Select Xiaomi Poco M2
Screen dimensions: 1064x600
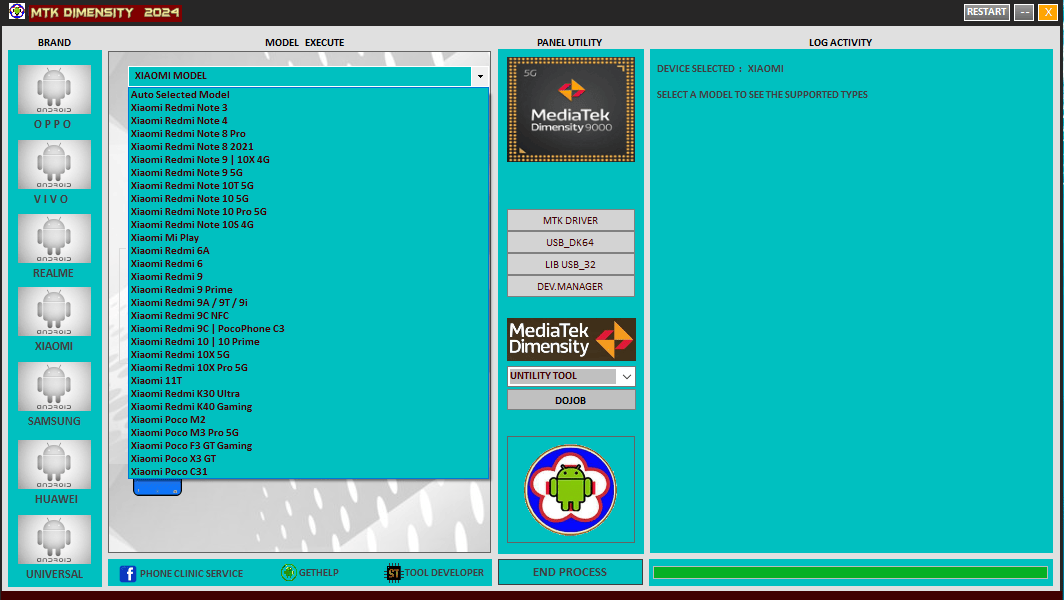[308, 419]
